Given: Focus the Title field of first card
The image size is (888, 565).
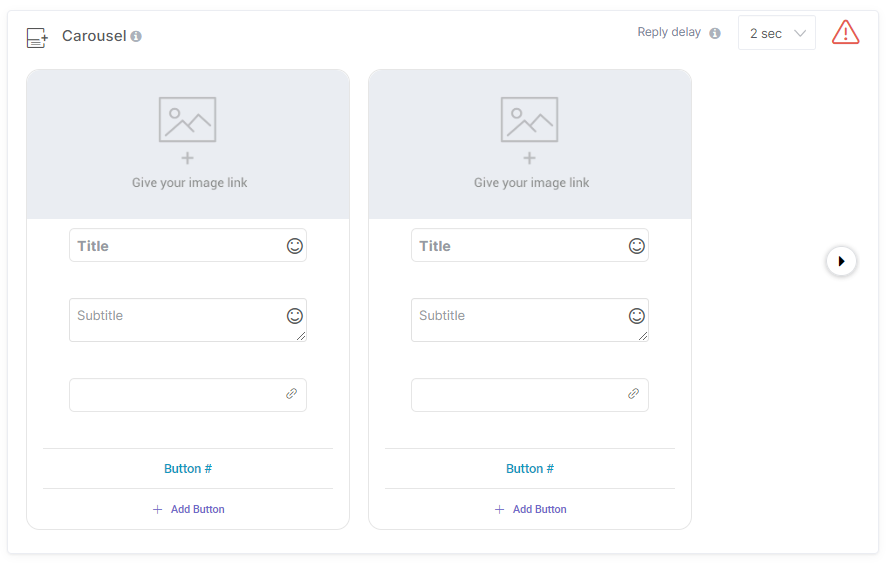Looking at the screenshot, I should tap(188, 245).
